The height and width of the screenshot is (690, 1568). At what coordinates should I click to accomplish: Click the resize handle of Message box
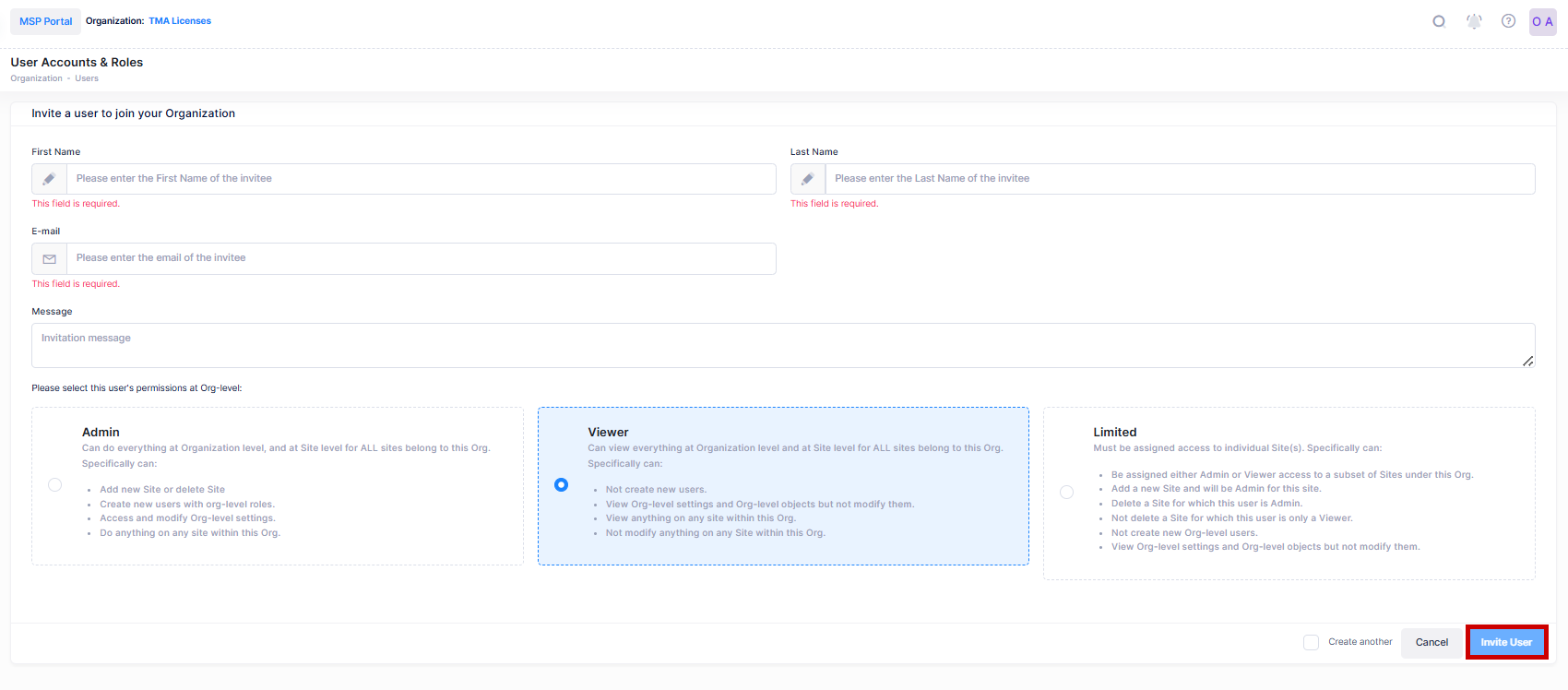[x=1527, y=361]
